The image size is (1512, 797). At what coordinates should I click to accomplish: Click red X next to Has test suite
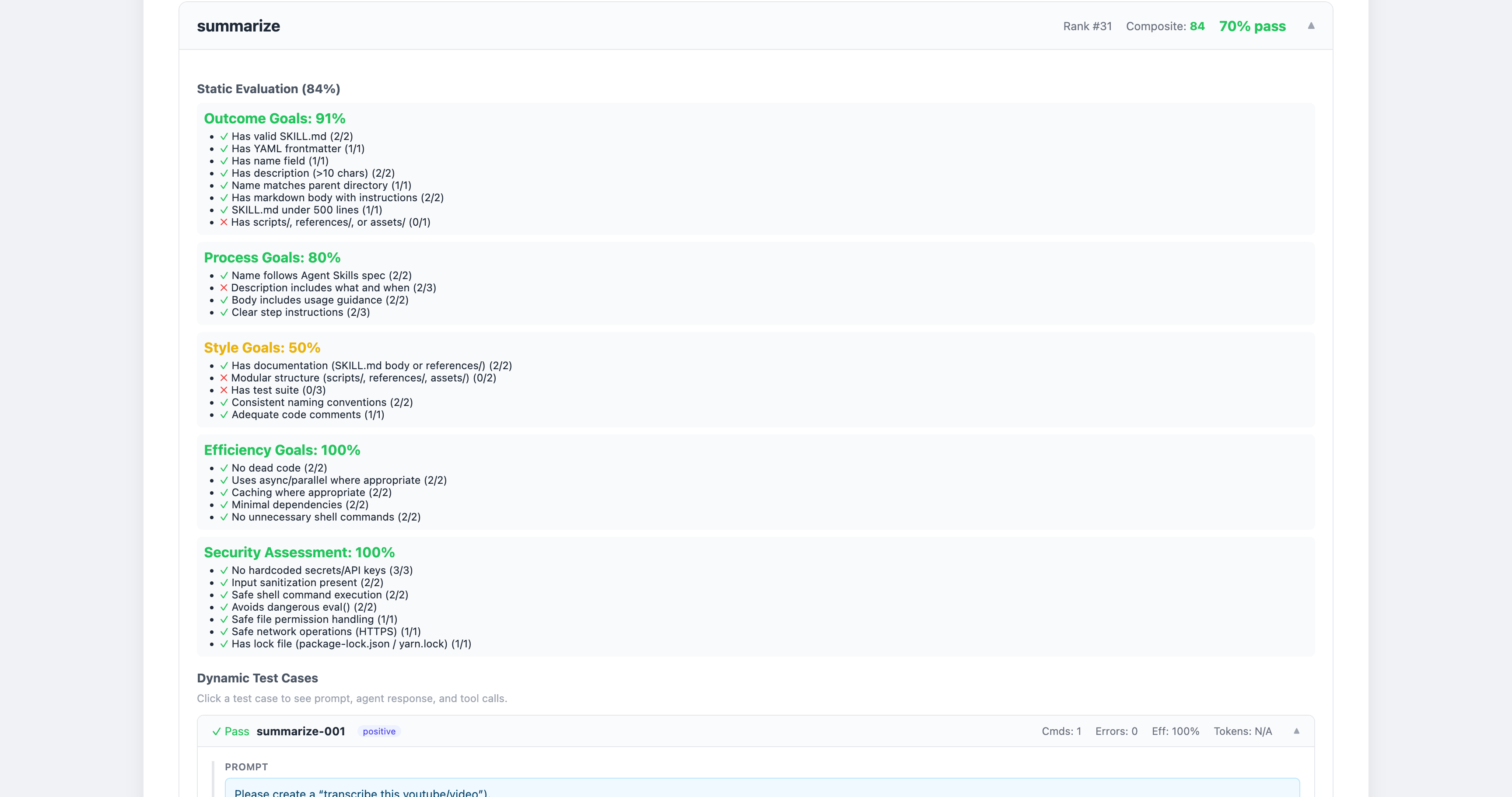(x=224, y=390)
